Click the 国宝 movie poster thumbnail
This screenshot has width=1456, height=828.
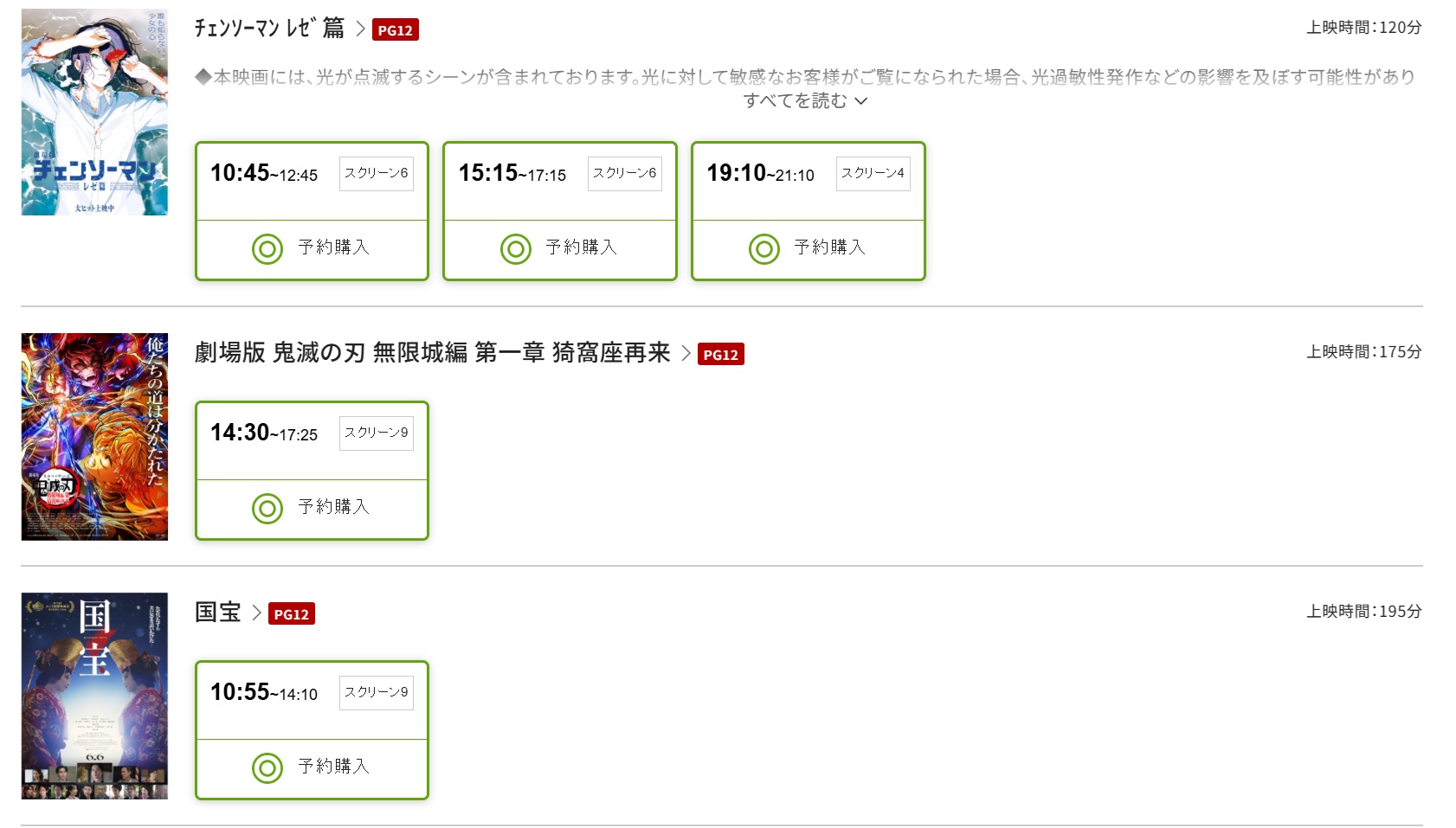tap(94, 696)
